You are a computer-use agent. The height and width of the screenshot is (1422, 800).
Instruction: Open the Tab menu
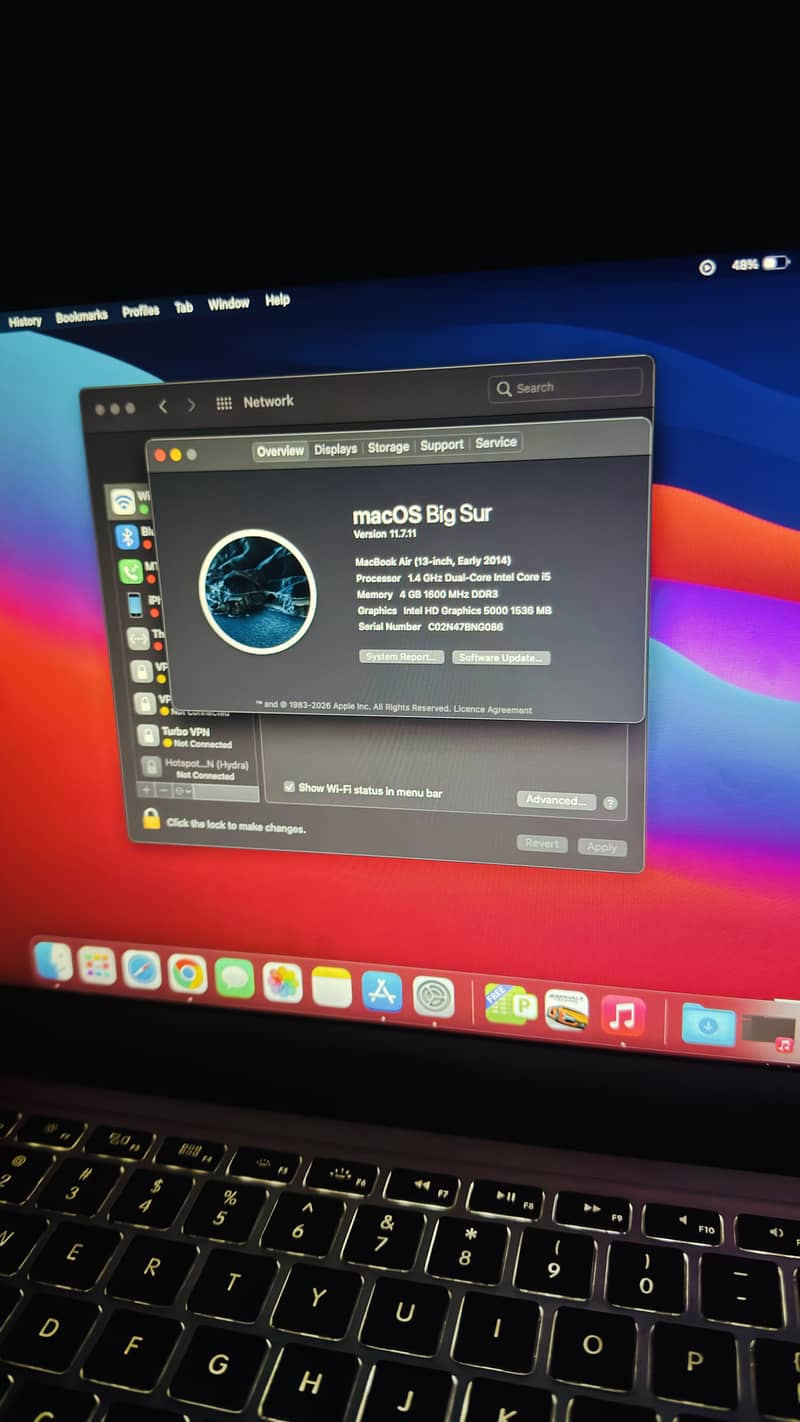click(184, 307)
